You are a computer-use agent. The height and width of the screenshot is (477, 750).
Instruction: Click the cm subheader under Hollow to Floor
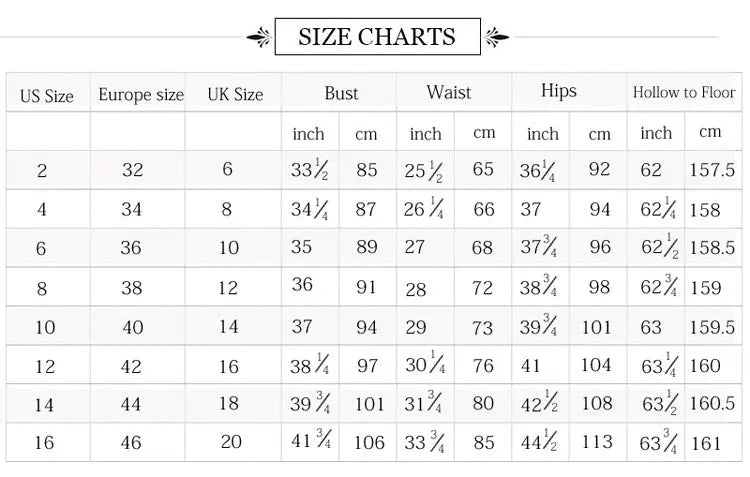pyautogui.click(x=710, y=132)
